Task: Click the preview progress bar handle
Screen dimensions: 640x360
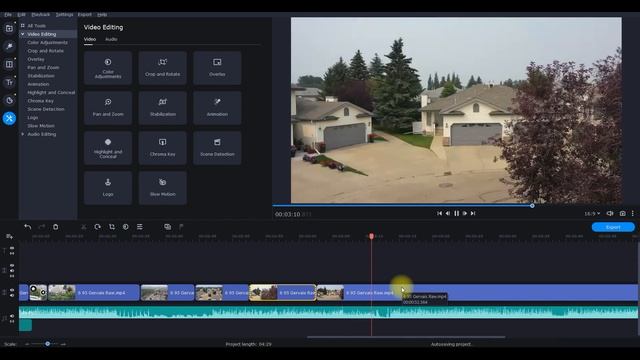Action: tap(532, 206)
